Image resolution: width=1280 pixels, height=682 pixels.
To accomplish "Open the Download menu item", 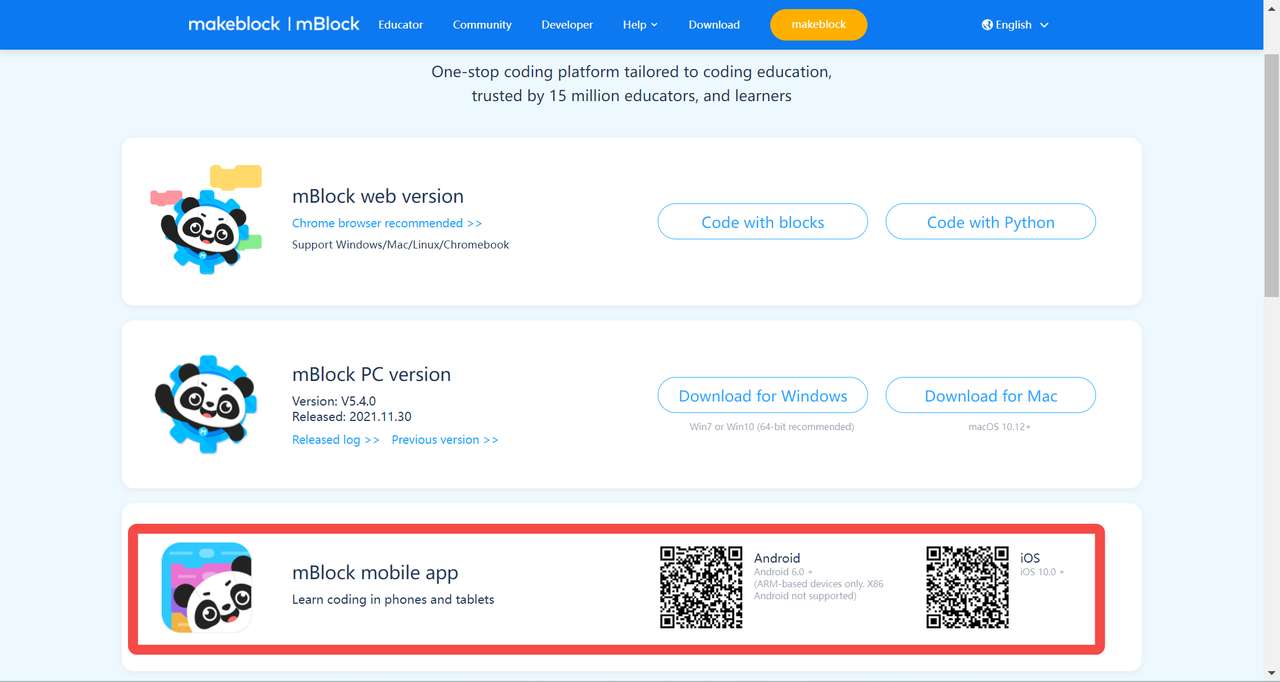I will pos(714,25).
